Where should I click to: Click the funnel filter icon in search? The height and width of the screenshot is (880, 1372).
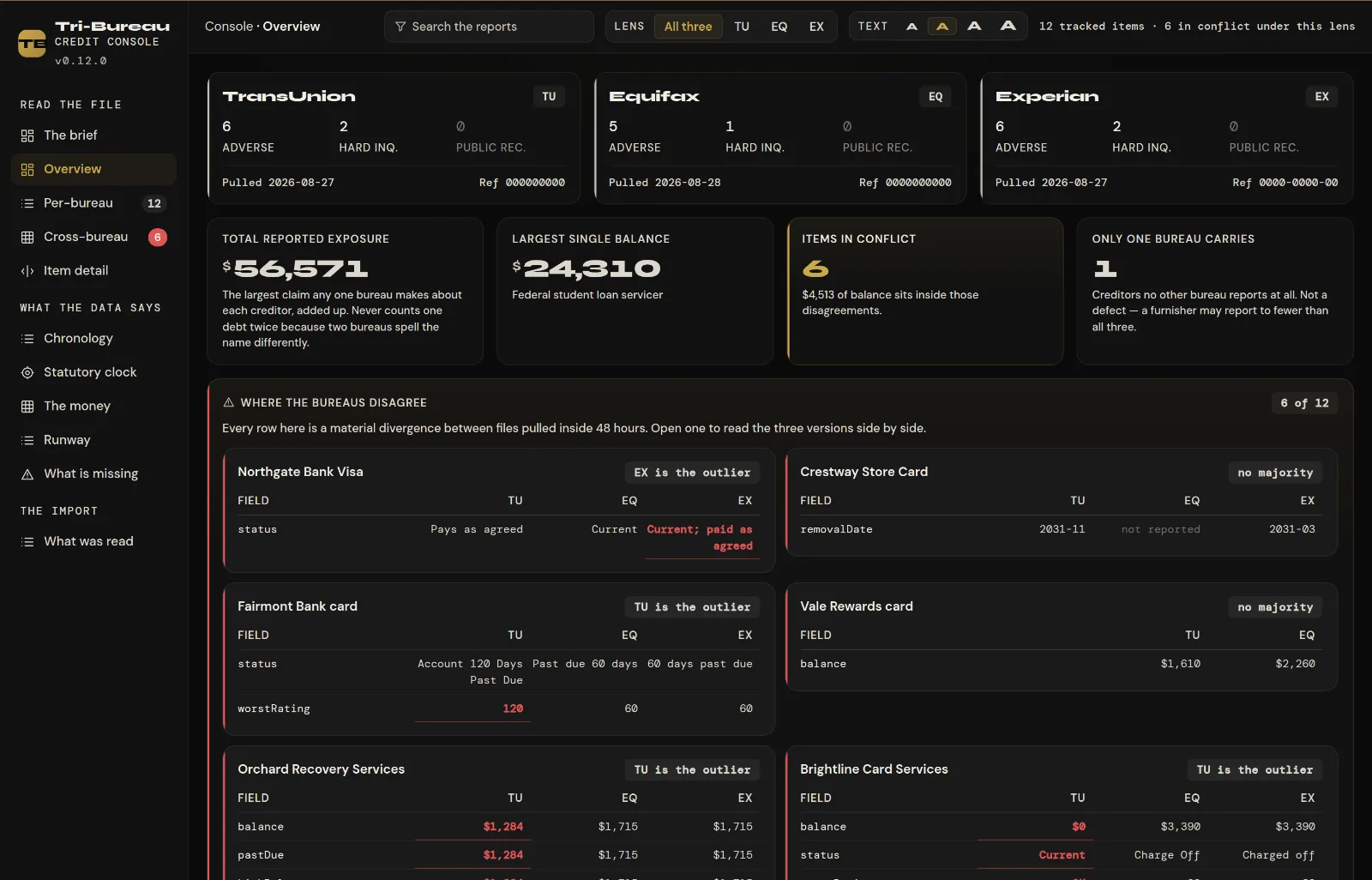[400, 27]
